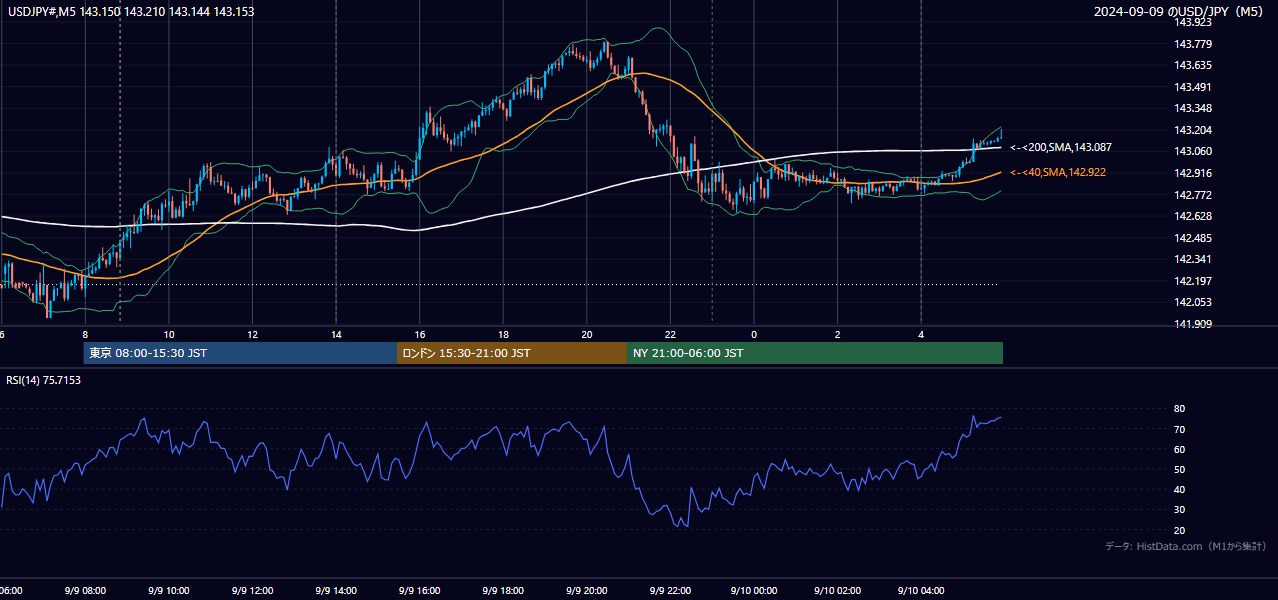Image resolution: width=1278 pixels, height=600 pixels.
Task: Select the 9/10 02:00 date axis label
Action: [x=836, y=591]
